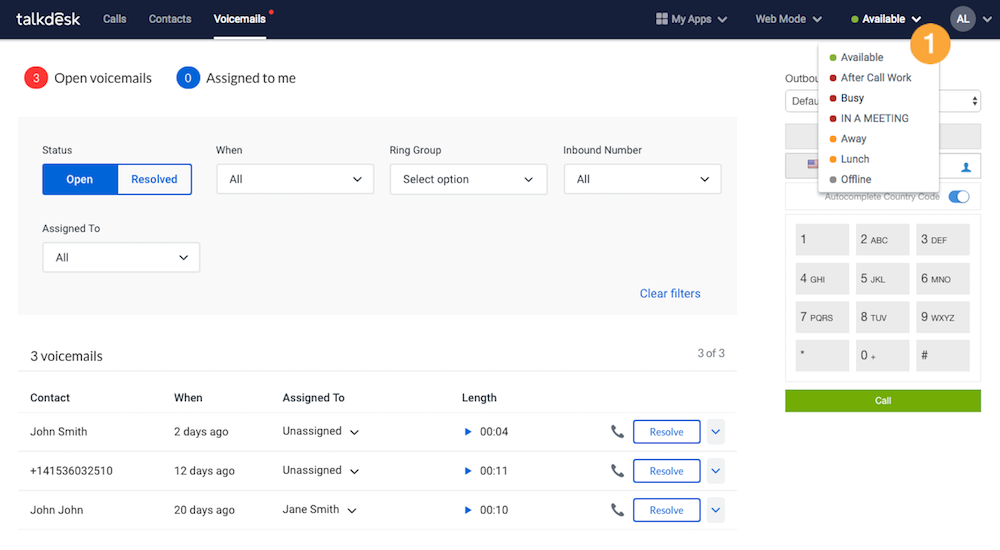The image size is (1000, 550).
Task: Open the Voicemails tab
Action: 239,19
